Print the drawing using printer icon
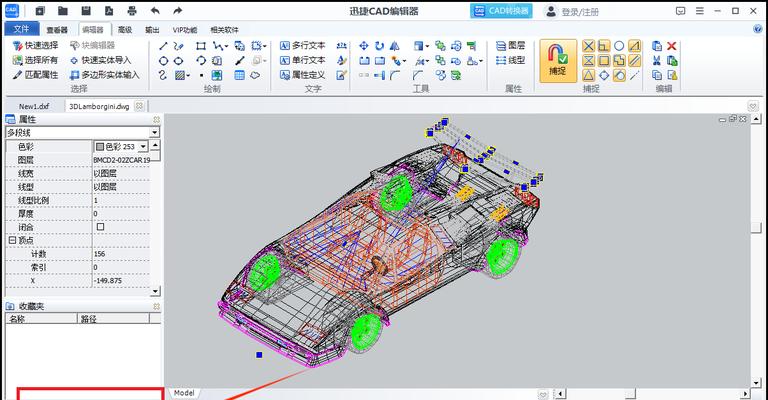 [132, 11]
